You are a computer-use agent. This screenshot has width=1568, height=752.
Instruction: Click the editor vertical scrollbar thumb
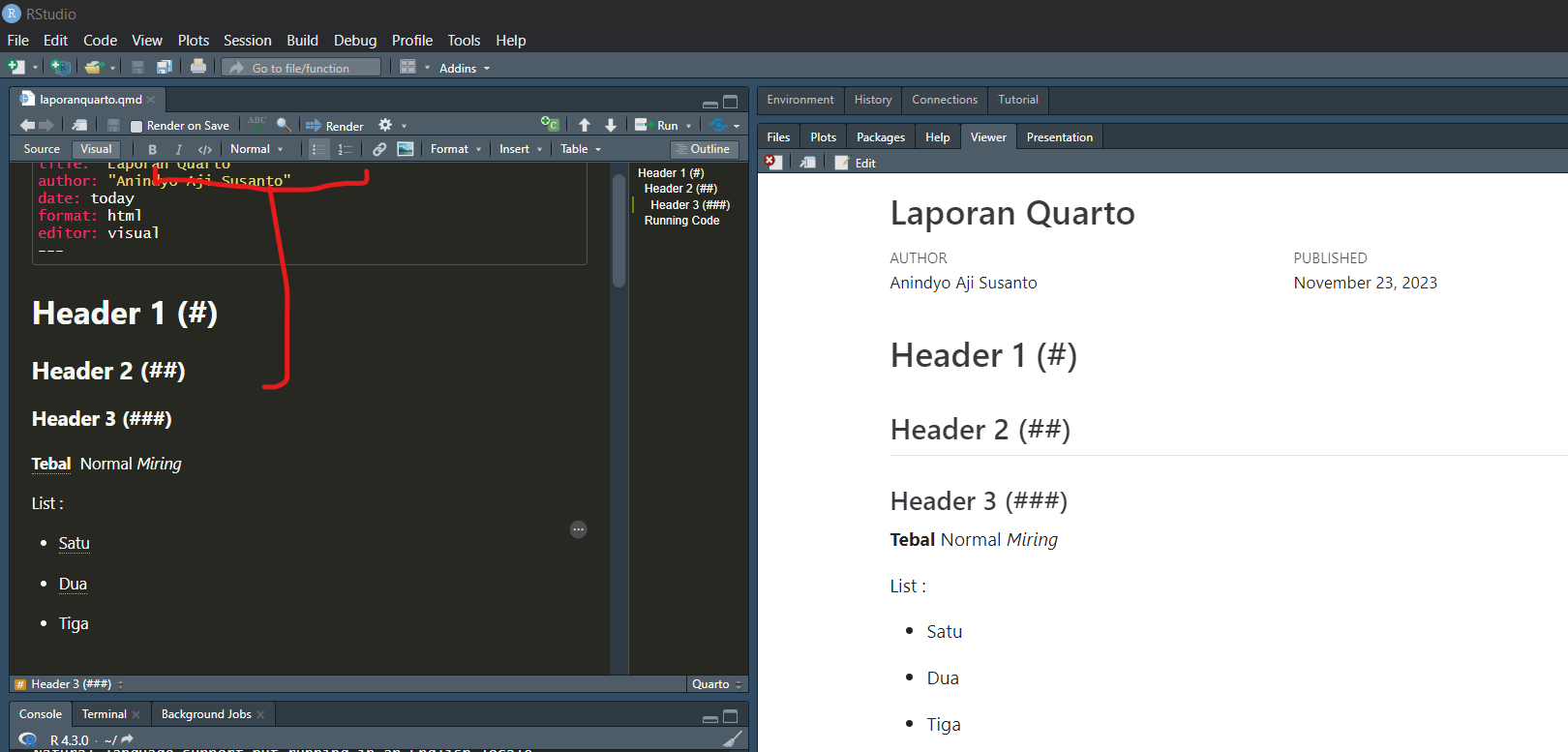pos(618,230)
